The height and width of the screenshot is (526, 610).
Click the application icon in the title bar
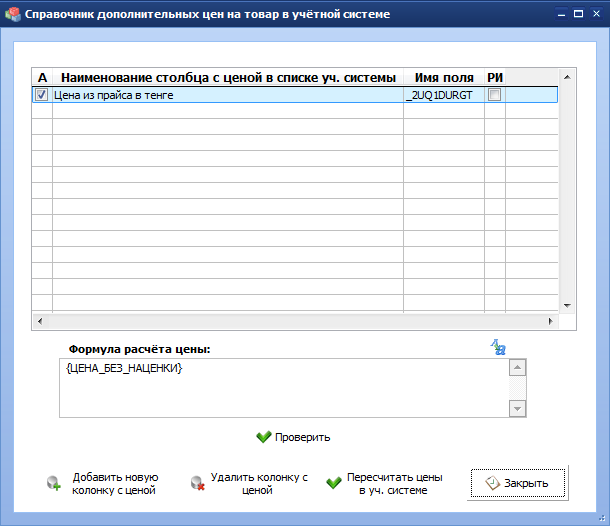[x=12, y=14]
